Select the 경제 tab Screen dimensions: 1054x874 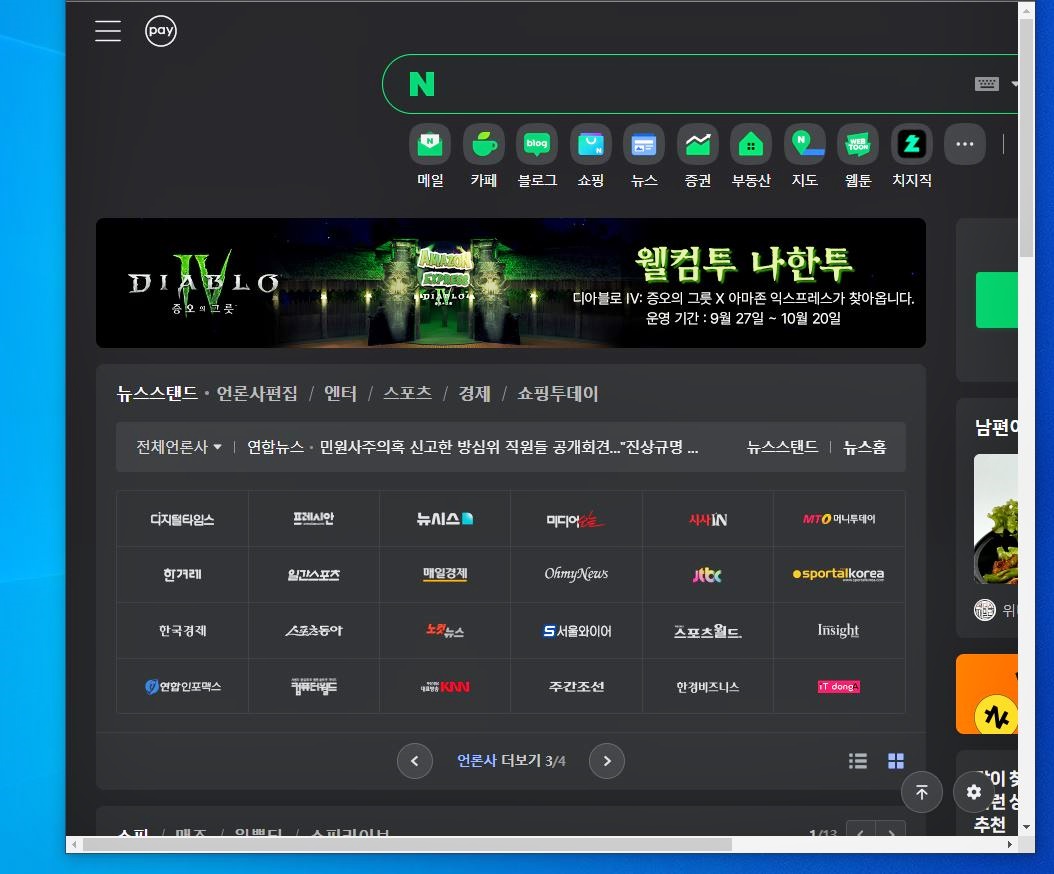(x=475, y=393)
